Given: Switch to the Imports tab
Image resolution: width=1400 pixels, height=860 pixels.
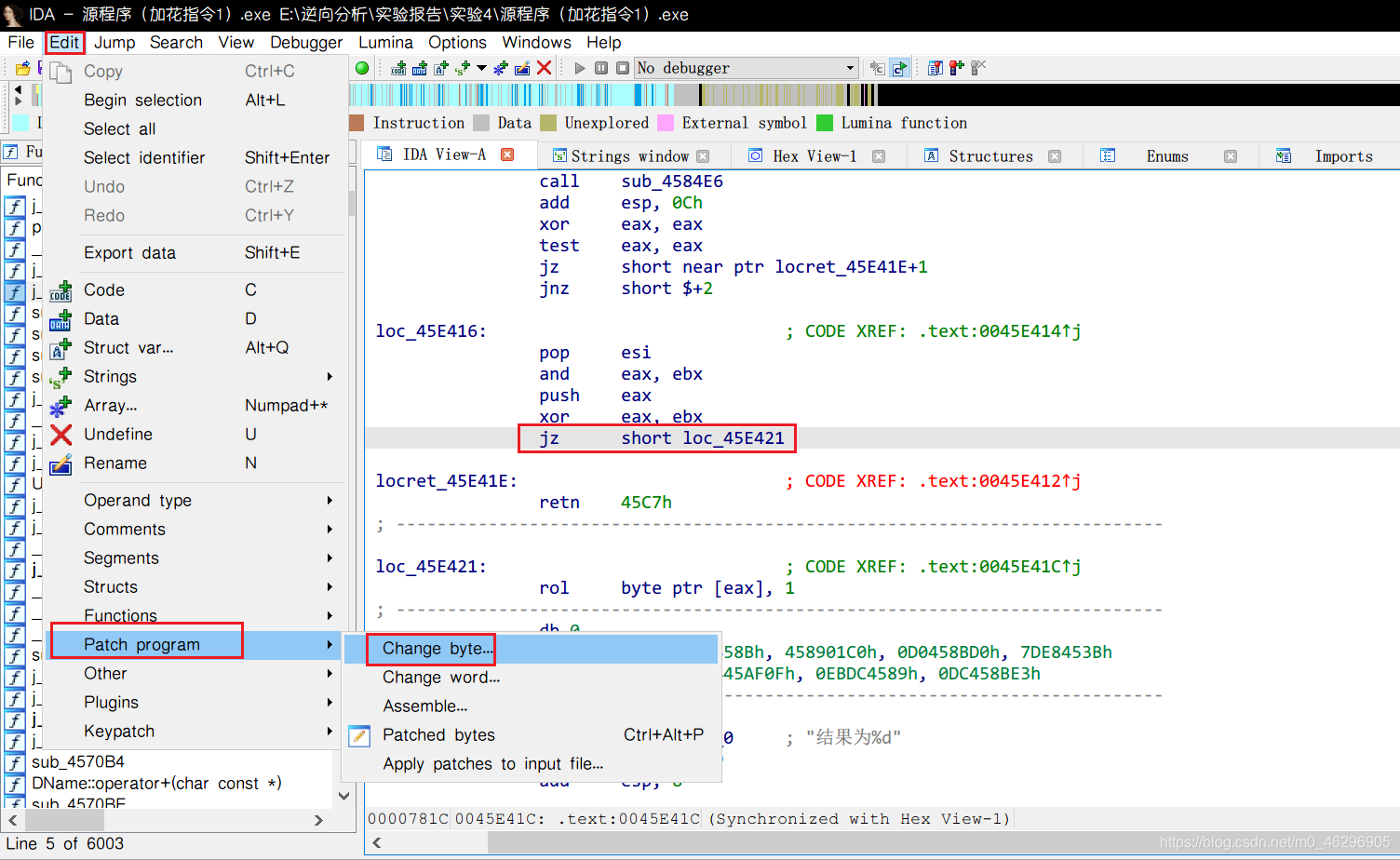Looking at the screenshot, I should [1343, 156].
